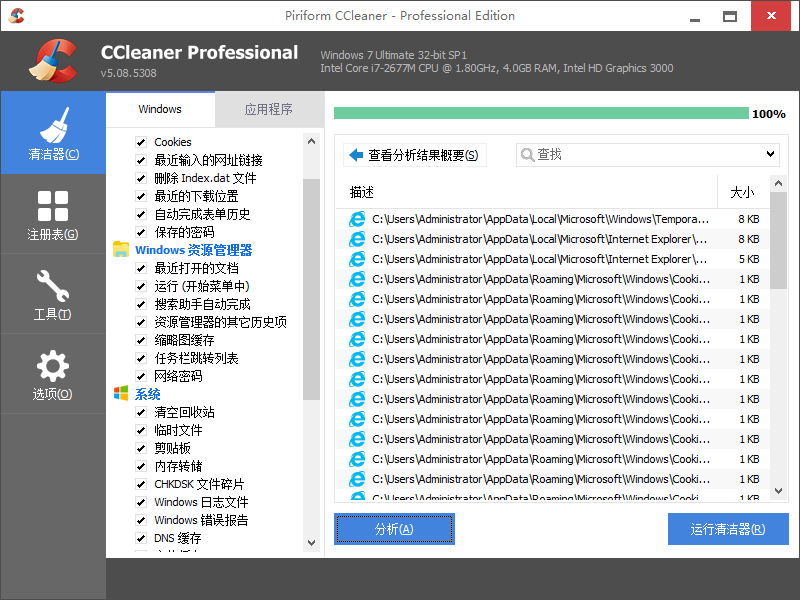Expand the 查找 search dropdown arrow
This screenshot has height=600, width=800.
(x=770, y=154)
